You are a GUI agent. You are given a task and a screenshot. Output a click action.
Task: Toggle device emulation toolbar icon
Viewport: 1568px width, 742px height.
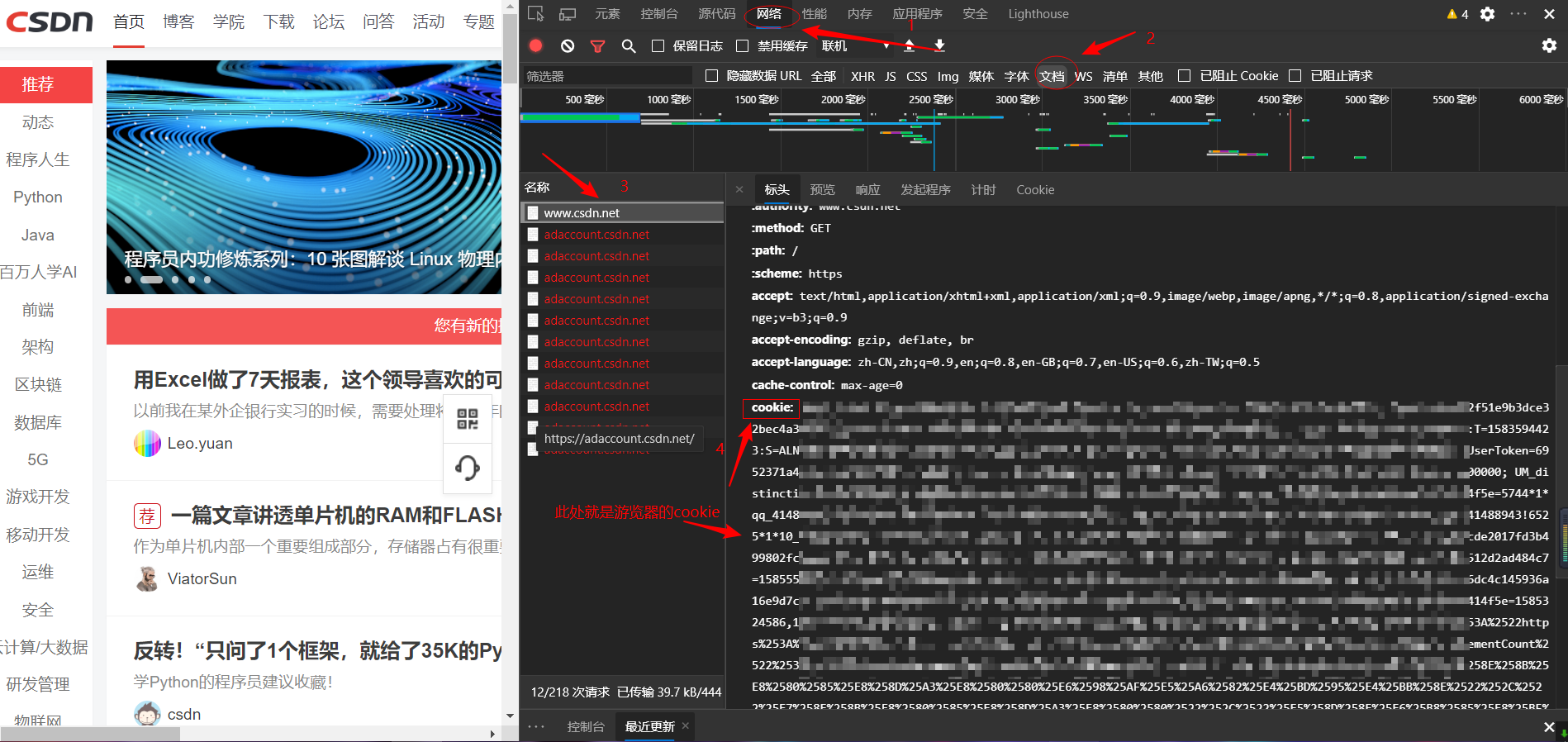pos(568,14)
